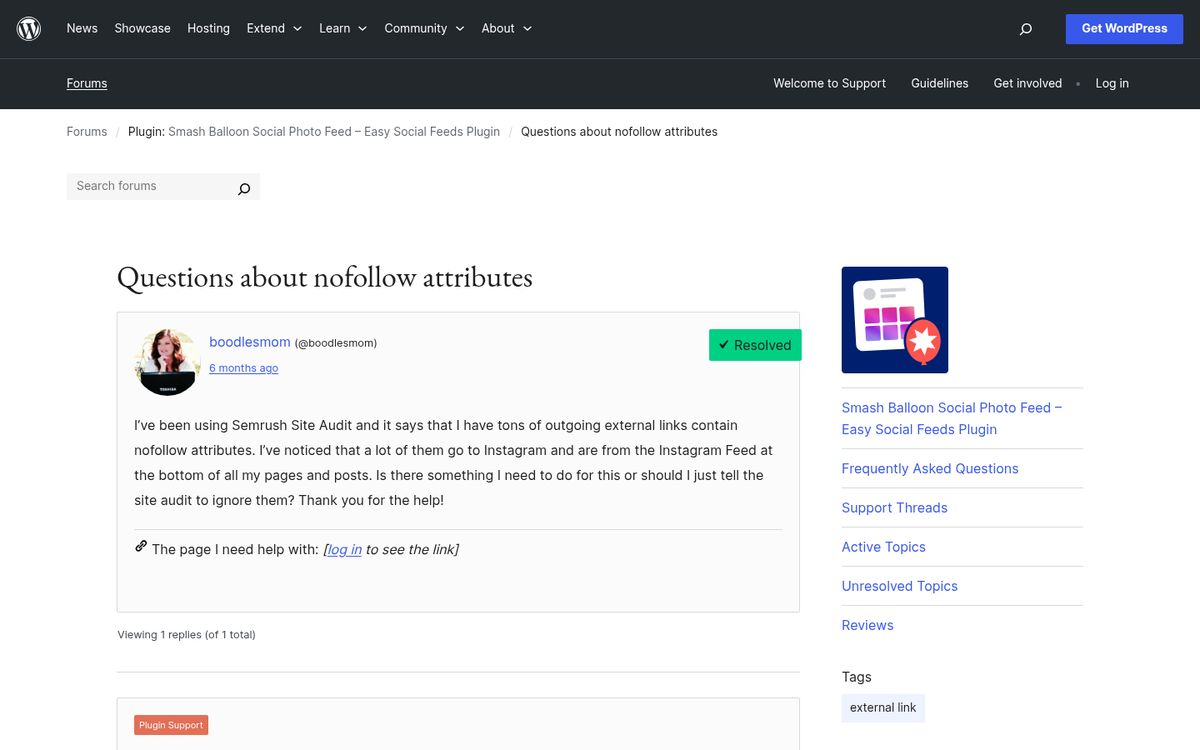The width and height of the screenshot is (1200, 750).
Task: Click the Plugin Support badge
Action: click(171, 724)
